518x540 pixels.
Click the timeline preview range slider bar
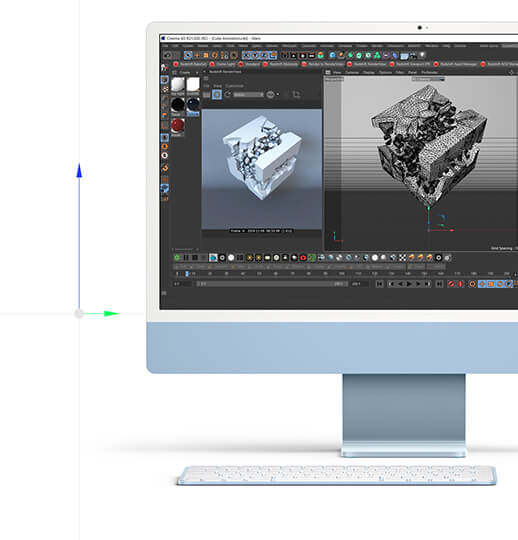[x=271, y=284]
